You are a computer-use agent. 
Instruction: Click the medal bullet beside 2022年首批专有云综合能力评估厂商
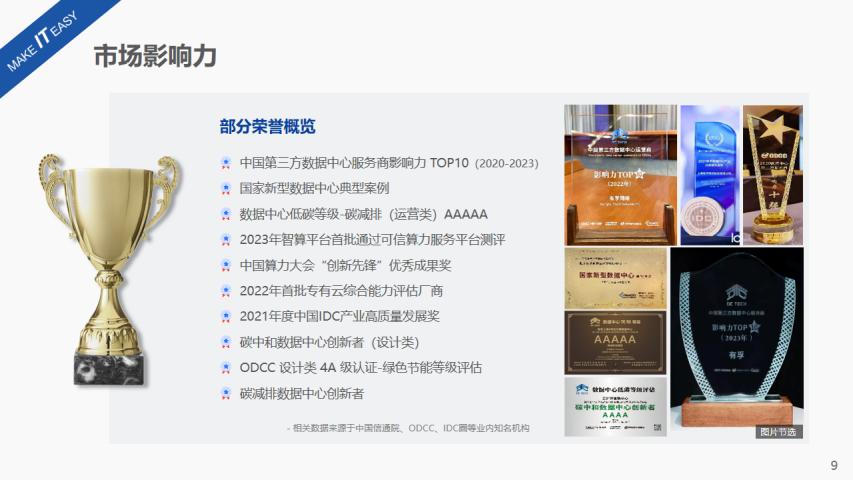226,291
